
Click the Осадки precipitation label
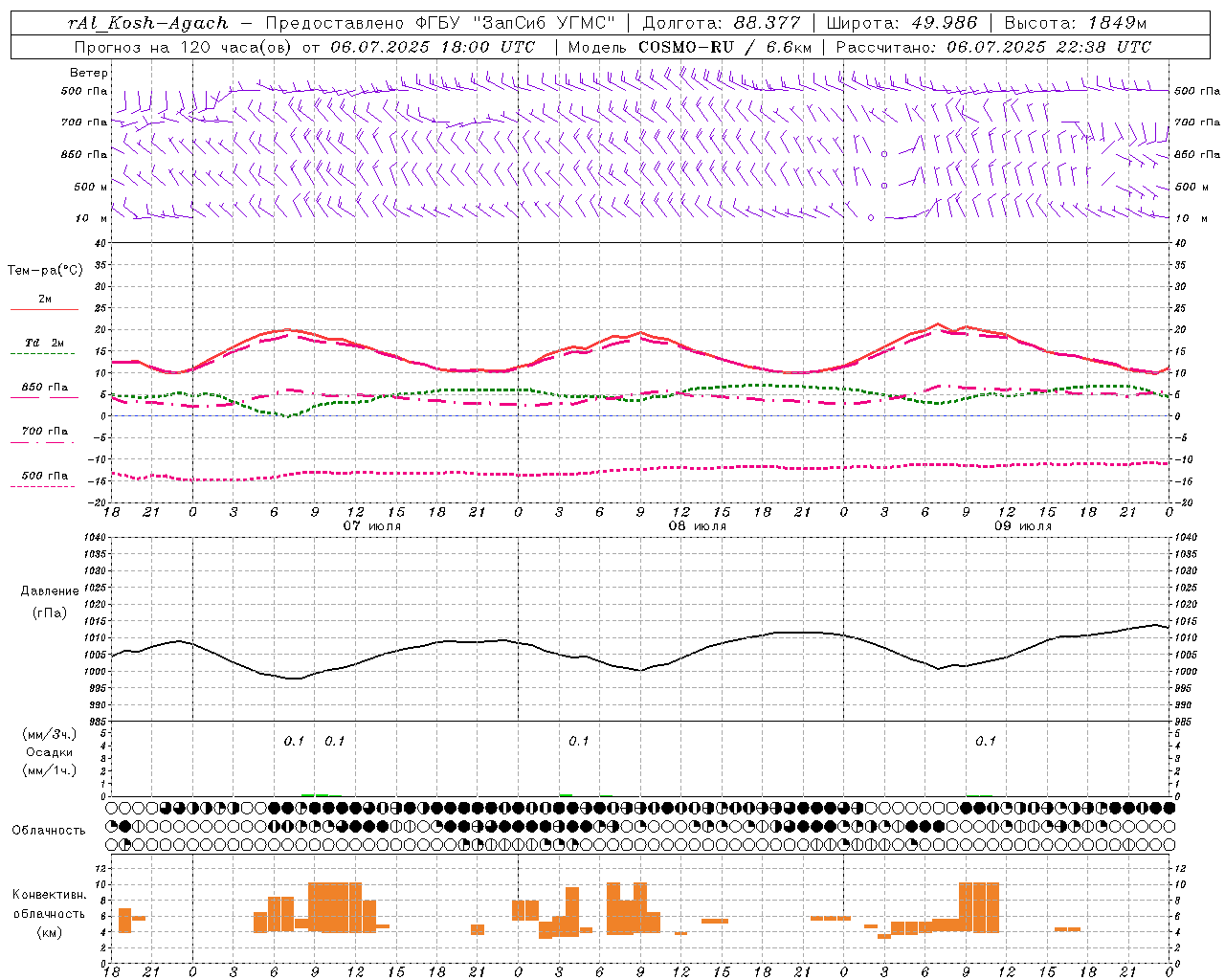tap(50, 752)
